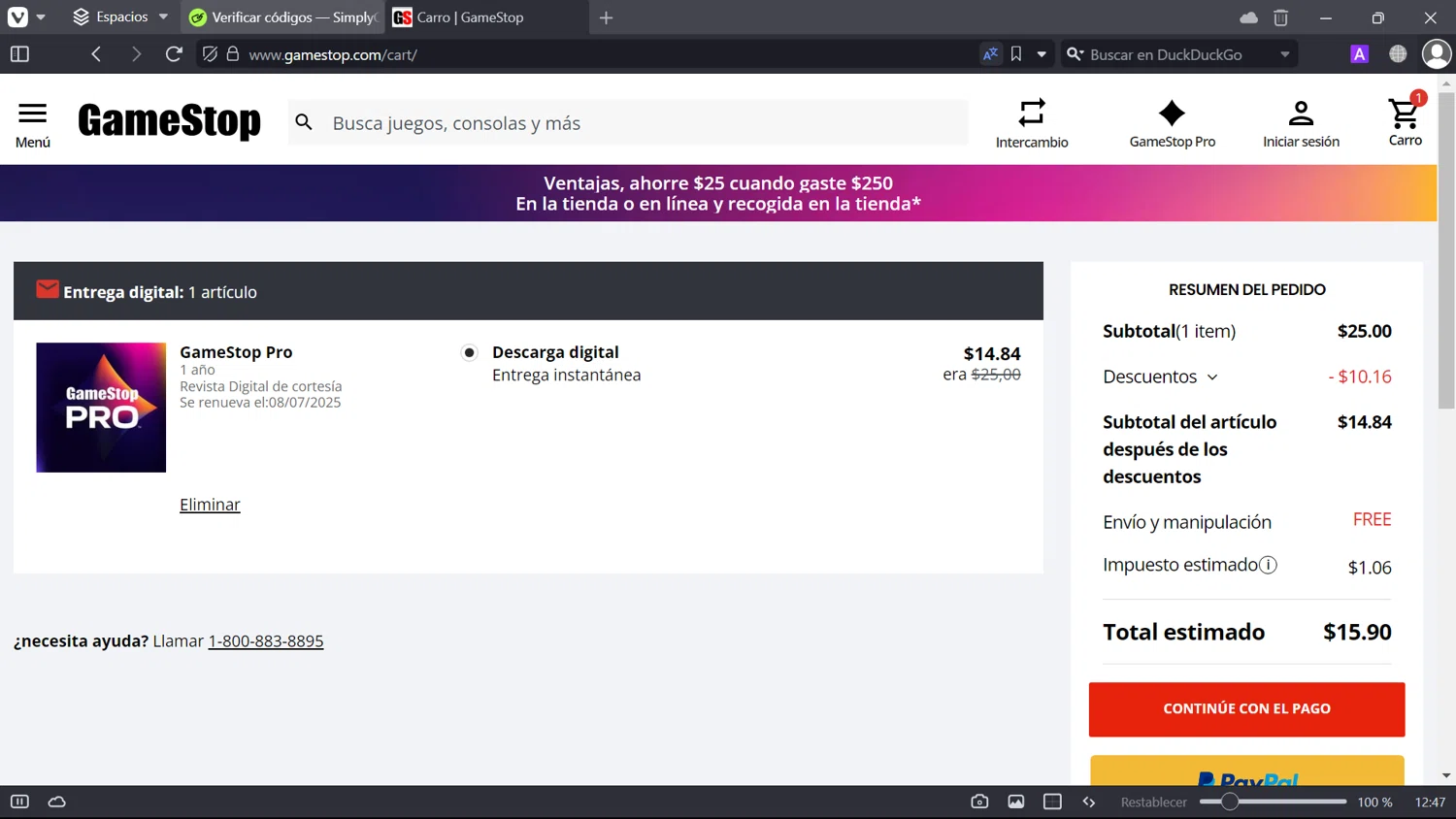Toggle images display in status bar
Viewport: 1456px width, 819px height.
tap(1016, 802)
